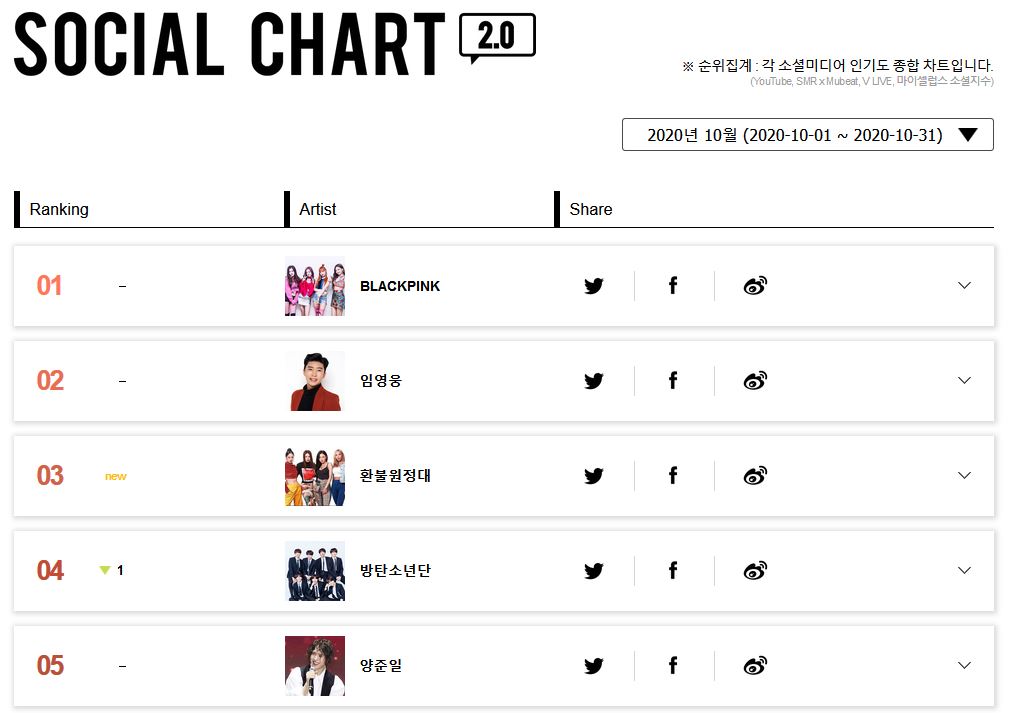The width and height of the screenshot is (1015, 713).
Task: Click the 양준일 artist photo
Action: pos(315,666)
